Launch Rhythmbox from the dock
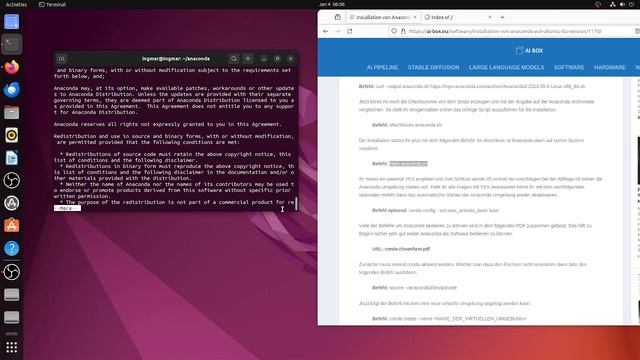The height and width of the screenshot is (360, 640). click(x=11, y=135)
